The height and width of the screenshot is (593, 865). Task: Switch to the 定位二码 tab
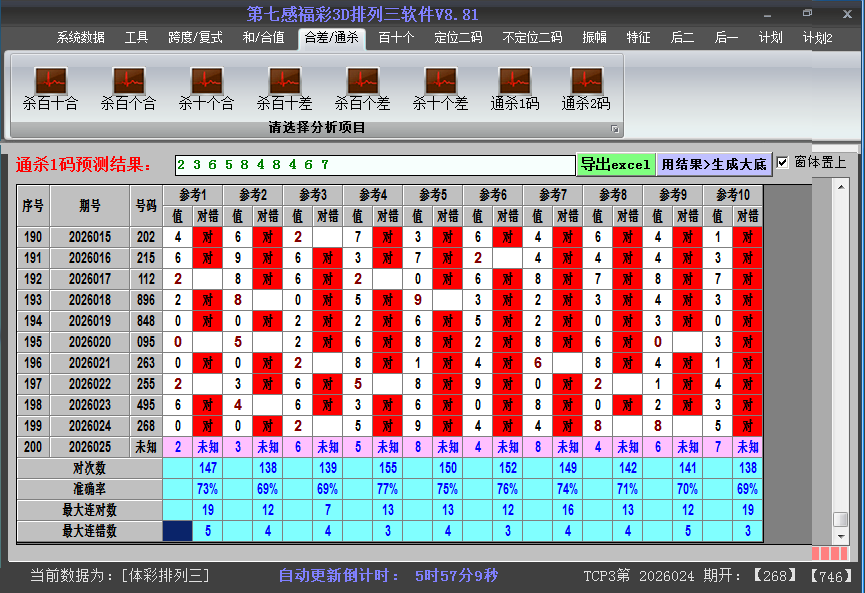pos(459,37)
